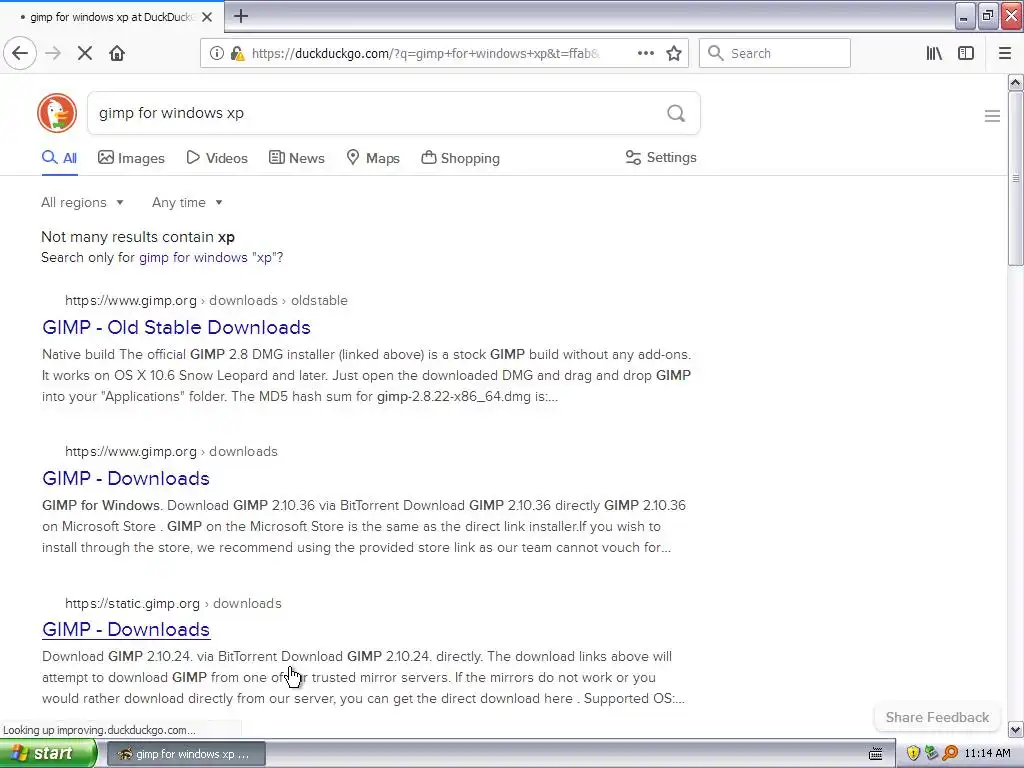Image resolution: width=1024 pixels, height=768 pixels.
Task: Open the Library bookshelf icon
Action: 934,54
